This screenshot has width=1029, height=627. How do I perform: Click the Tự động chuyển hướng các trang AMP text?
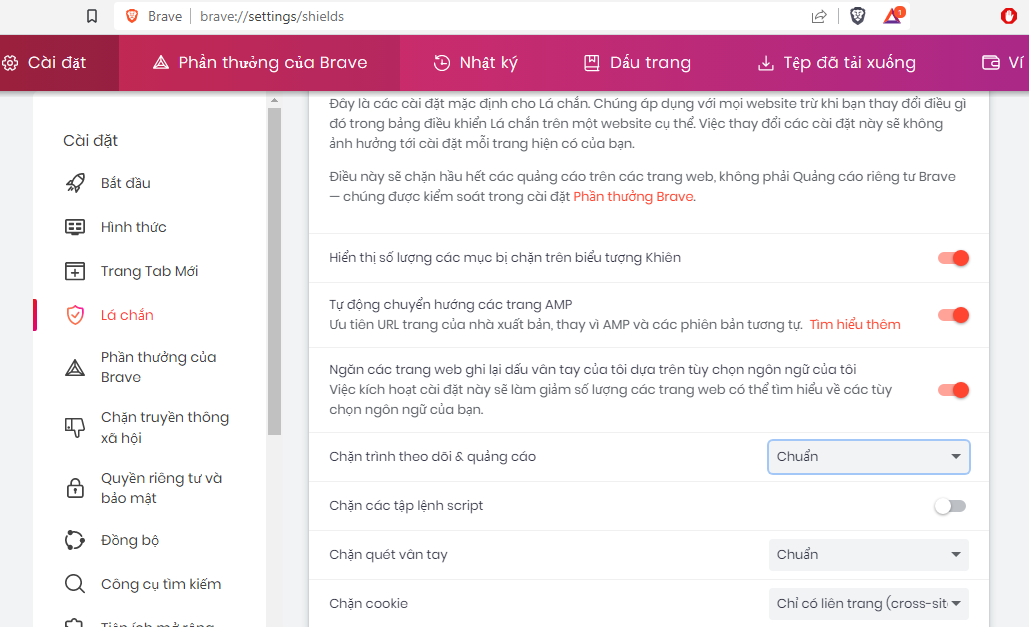pos(450,305)
